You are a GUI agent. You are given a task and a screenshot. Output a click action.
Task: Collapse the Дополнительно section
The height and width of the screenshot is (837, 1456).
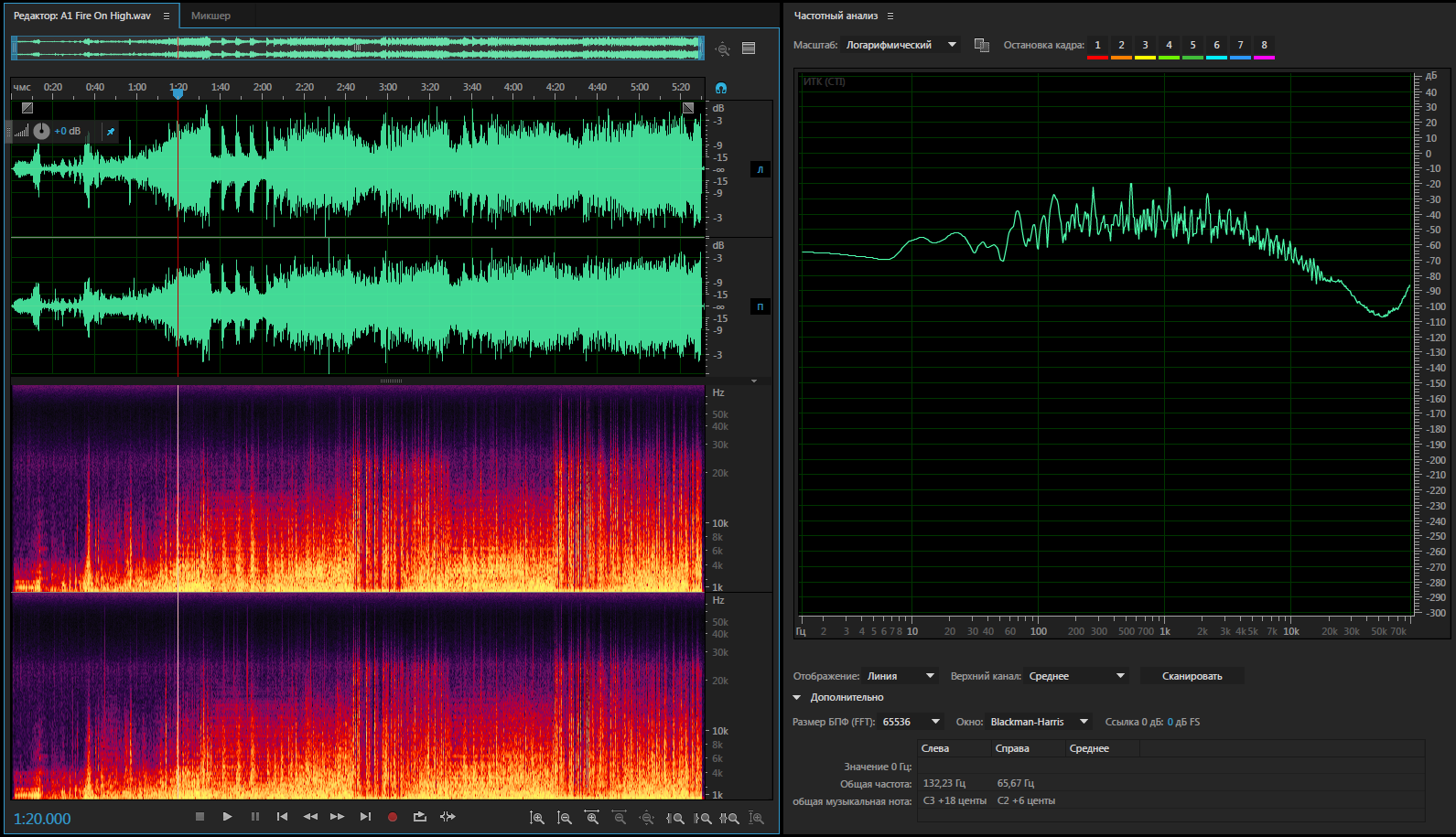(797, 698)
